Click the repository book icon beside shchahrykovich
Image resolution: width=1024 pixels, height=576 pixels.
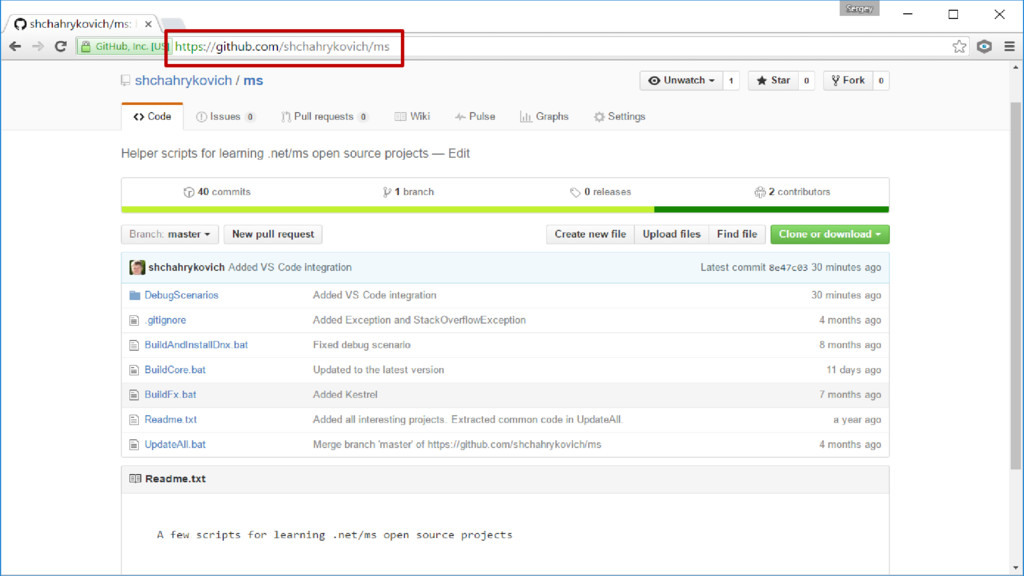[x=125, y=80]
